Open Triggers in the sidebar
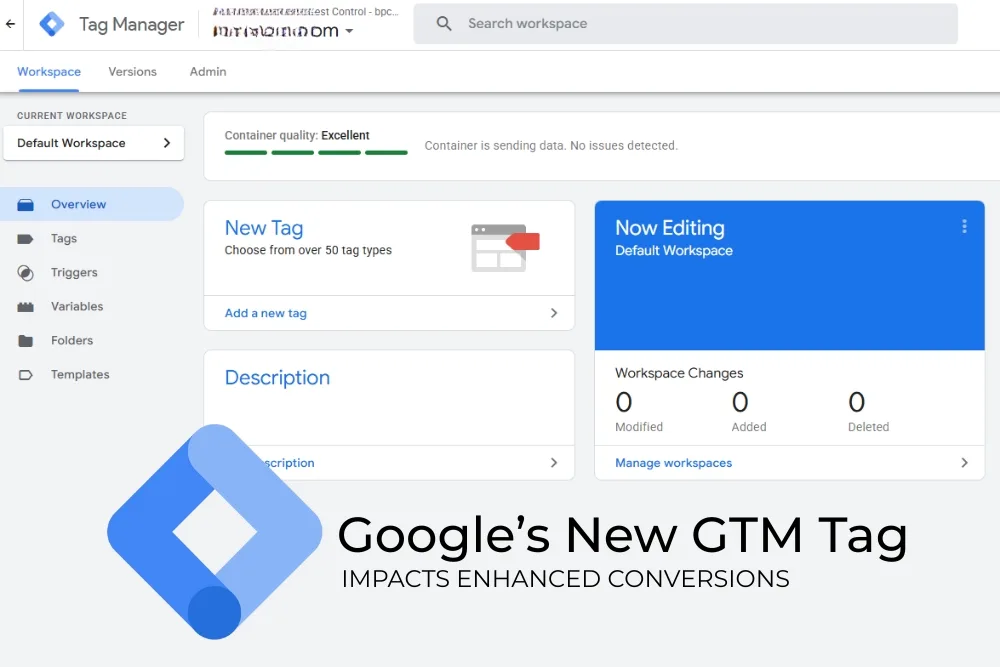The image size is (1000, 667). click(74, 272)
